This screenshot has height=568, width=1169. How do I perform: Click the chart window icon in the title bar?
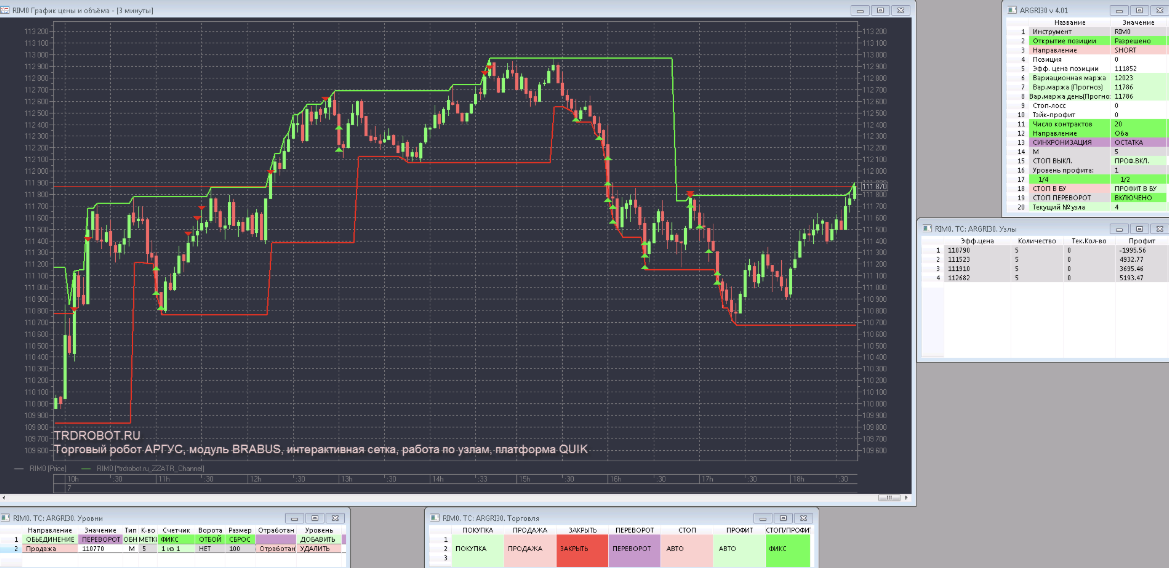click(x=7, y=10)
